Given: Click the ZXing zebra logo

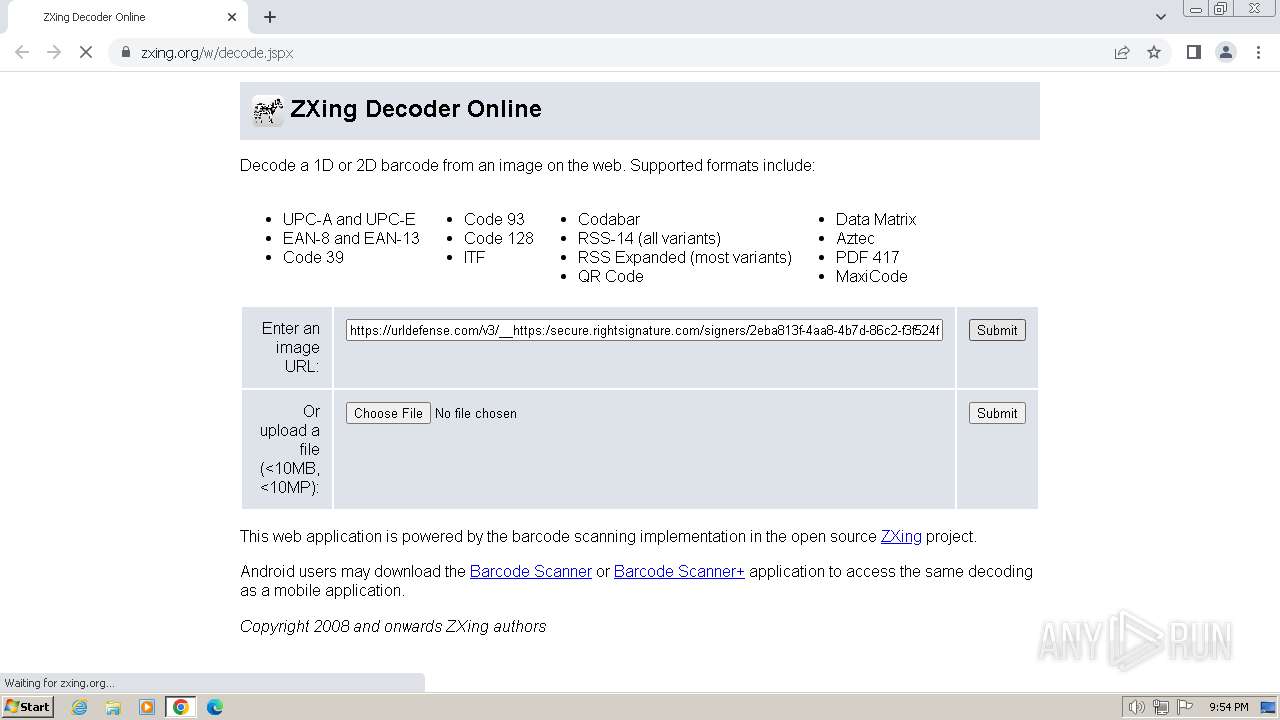Looking at the screenshot, I should (267, 110).
